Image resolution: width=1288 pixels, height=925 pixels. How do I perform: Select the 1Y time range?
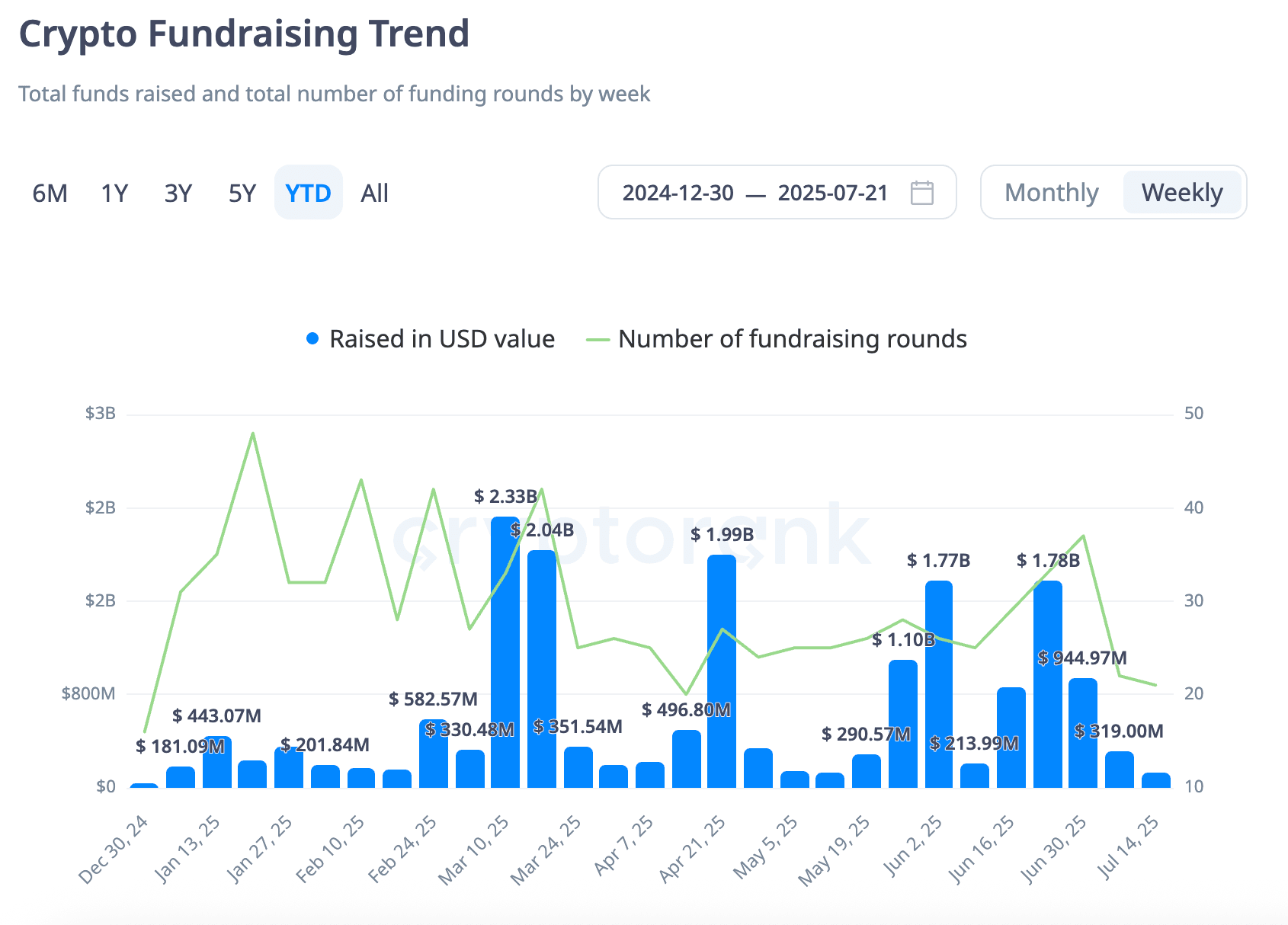point(114,193)
